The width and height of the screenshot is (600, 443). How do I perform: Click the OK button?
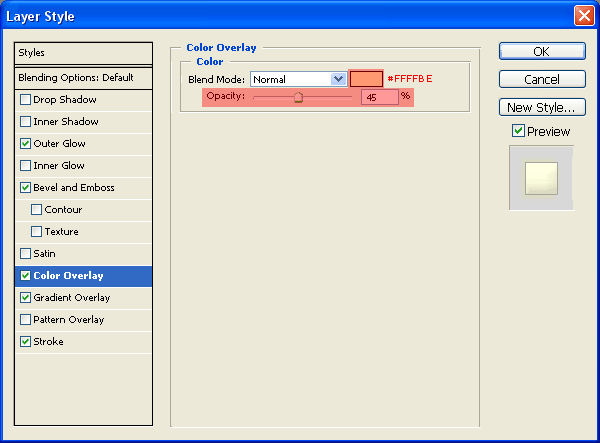[542, 51]
